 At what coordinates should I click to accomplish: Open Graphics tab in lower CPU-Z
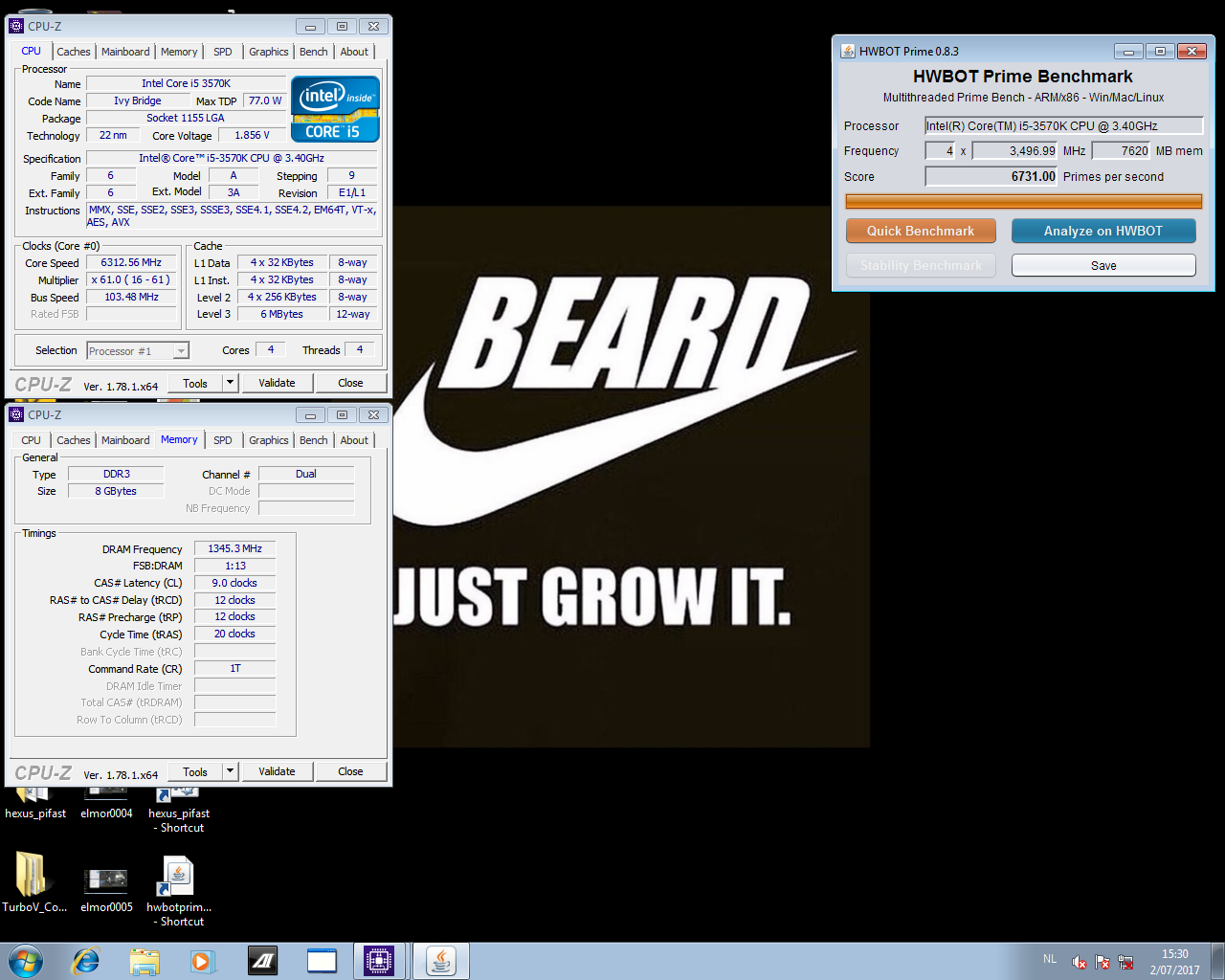pyautogui.click(x=269, y=440)
